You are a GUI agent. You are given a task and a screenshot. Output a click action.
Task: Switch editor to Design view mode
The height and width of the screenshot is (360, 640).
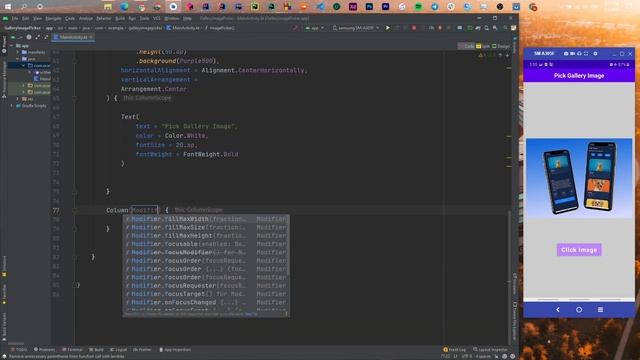pyautogui.click(x=501, y=46)
